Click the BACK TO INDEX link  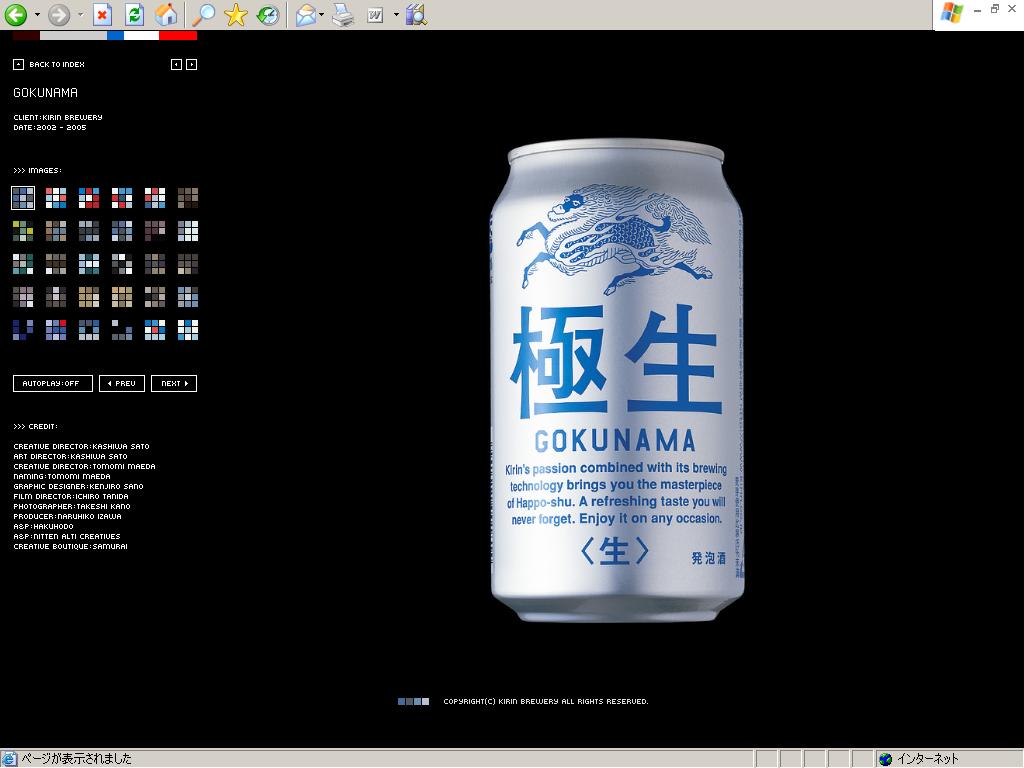coord(57,64)
